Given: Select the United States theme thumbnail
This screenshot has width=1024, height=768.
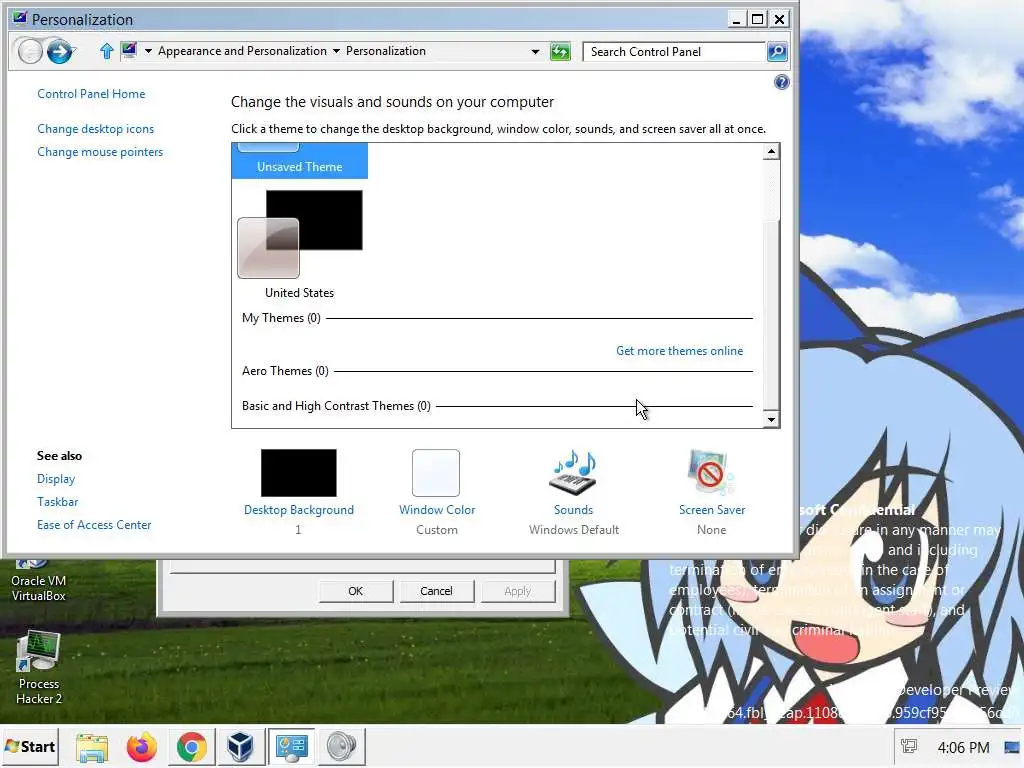Looking at the screenshot, I should (x=300, y=234).
